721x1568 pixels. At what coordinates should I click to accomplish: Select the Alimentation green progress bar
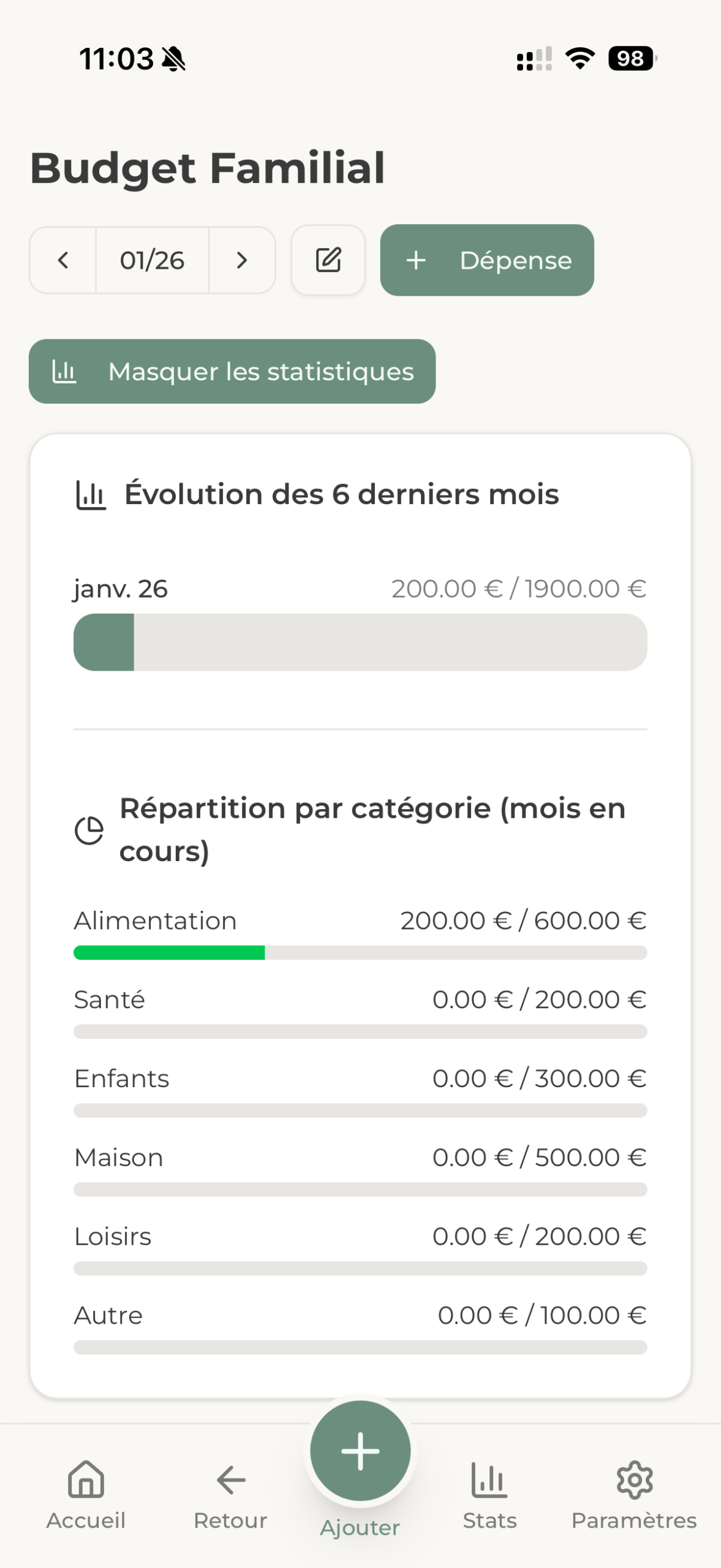[x=169, y=952]
